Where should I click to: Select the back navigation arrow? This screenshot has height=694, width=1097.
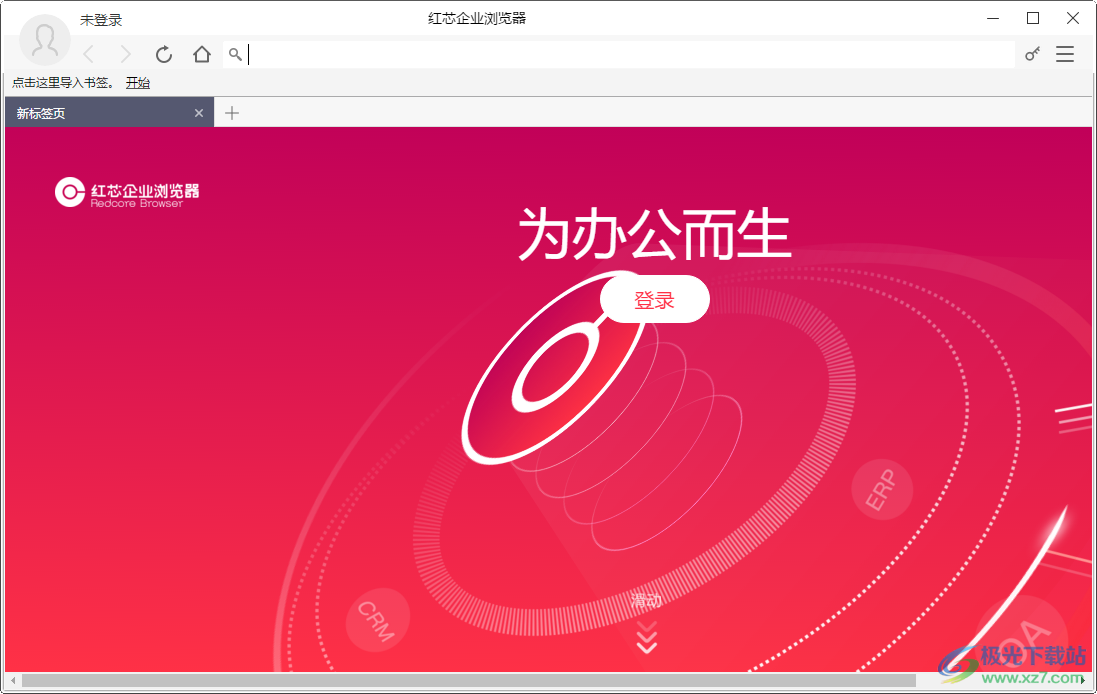pos(89,54)
